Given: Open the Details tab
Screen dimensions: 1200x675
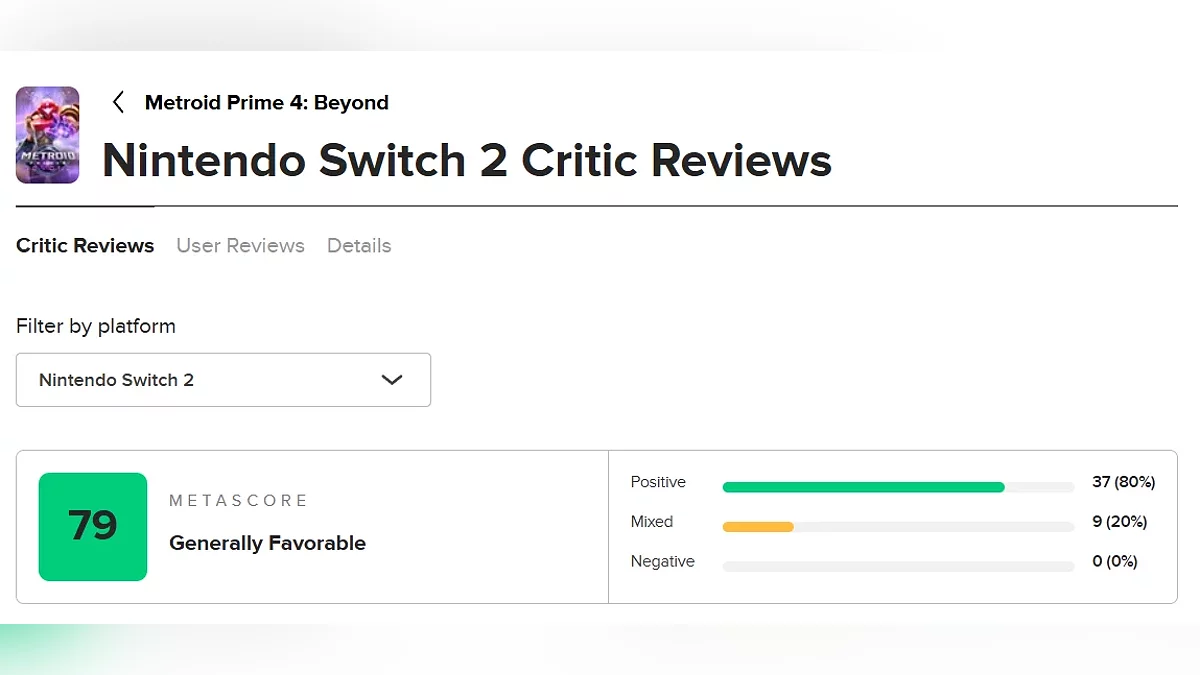Looking at the screenshot, I should point(359,245).
